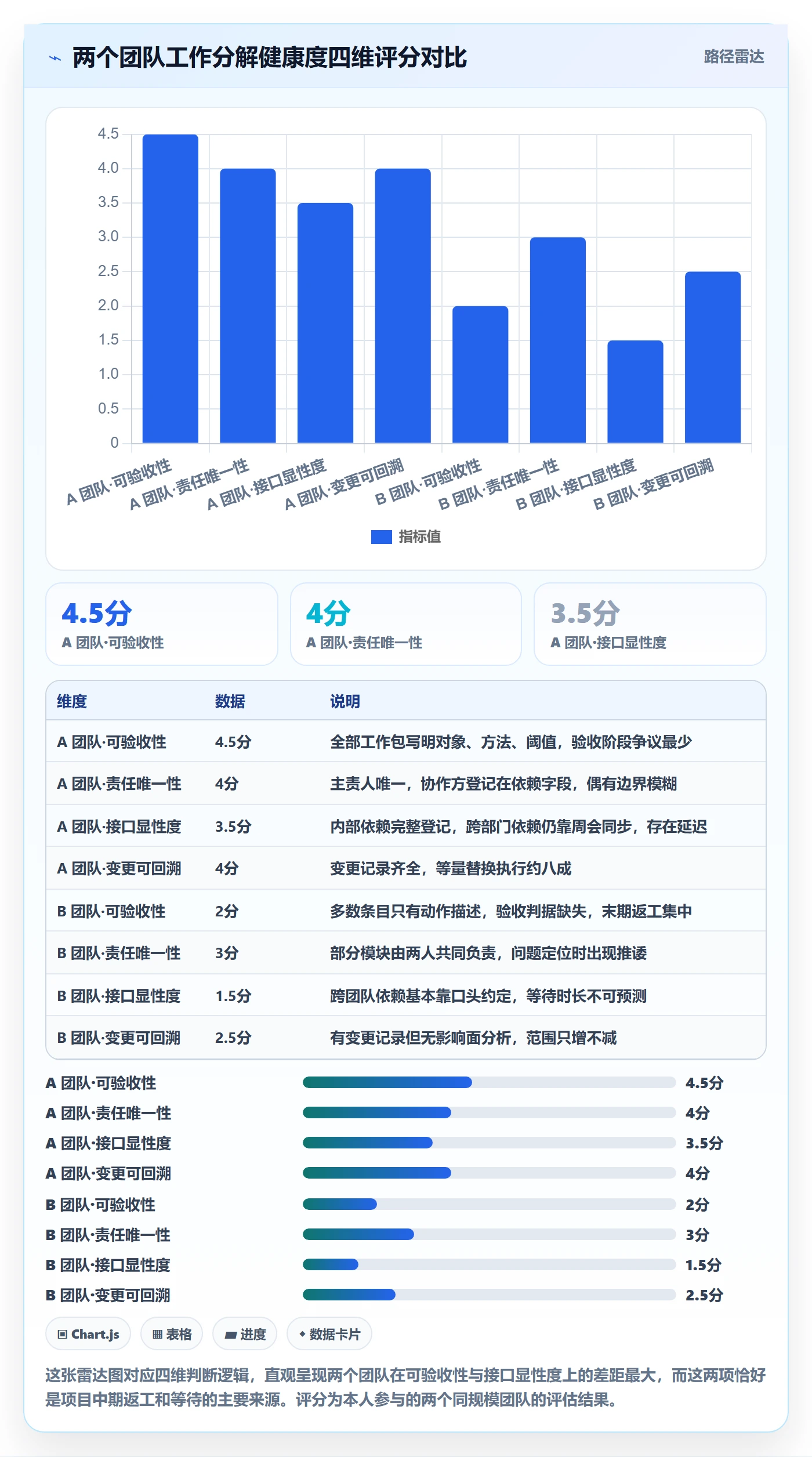
Task: Select the B 团队·变更可回溯 column in the bar chart
Action: (x=713, y=357)
